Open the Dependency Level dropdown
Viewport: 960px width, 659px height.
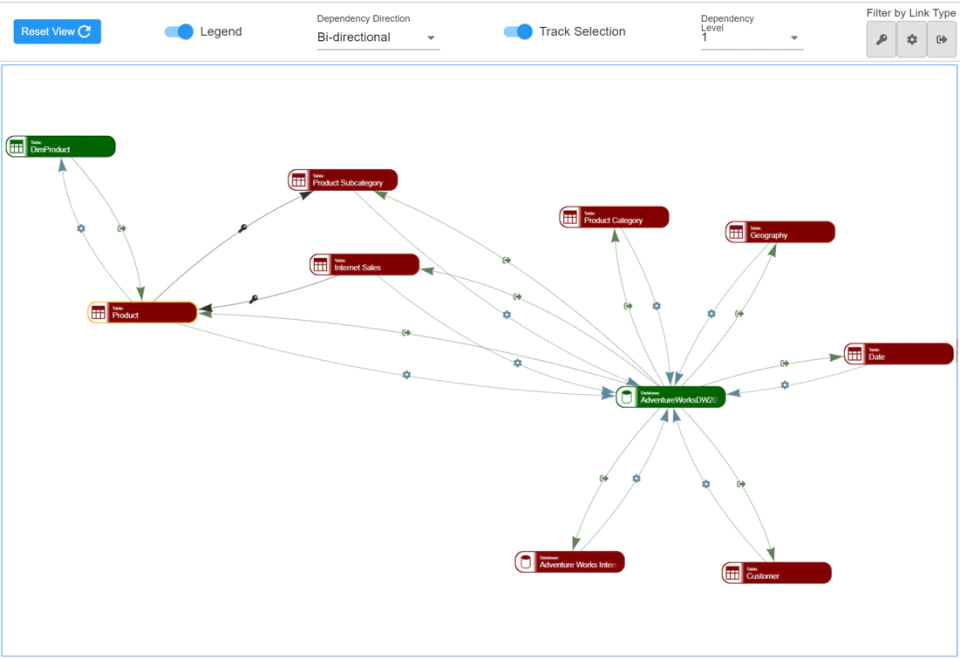coord(752,38)
